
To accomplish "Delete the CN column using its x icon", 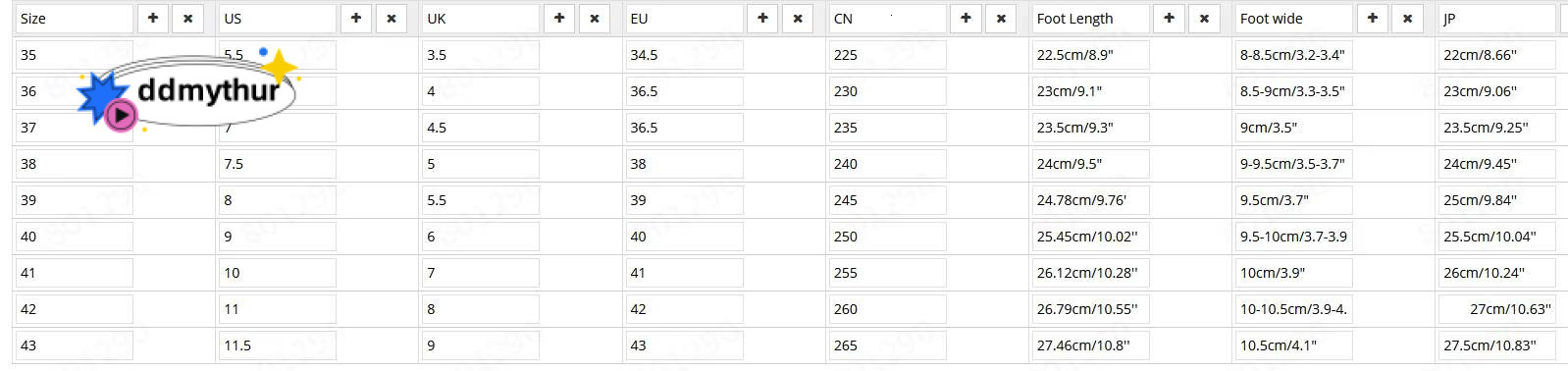I will [x=1001, y=18].
